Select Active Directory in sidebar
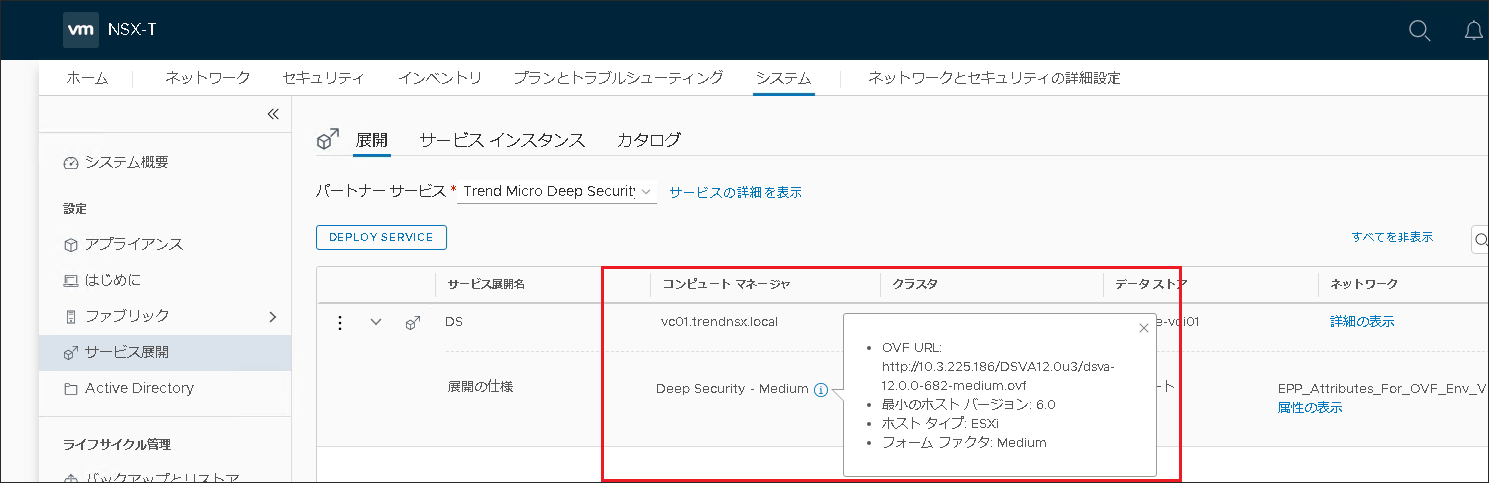 point(139,388)
